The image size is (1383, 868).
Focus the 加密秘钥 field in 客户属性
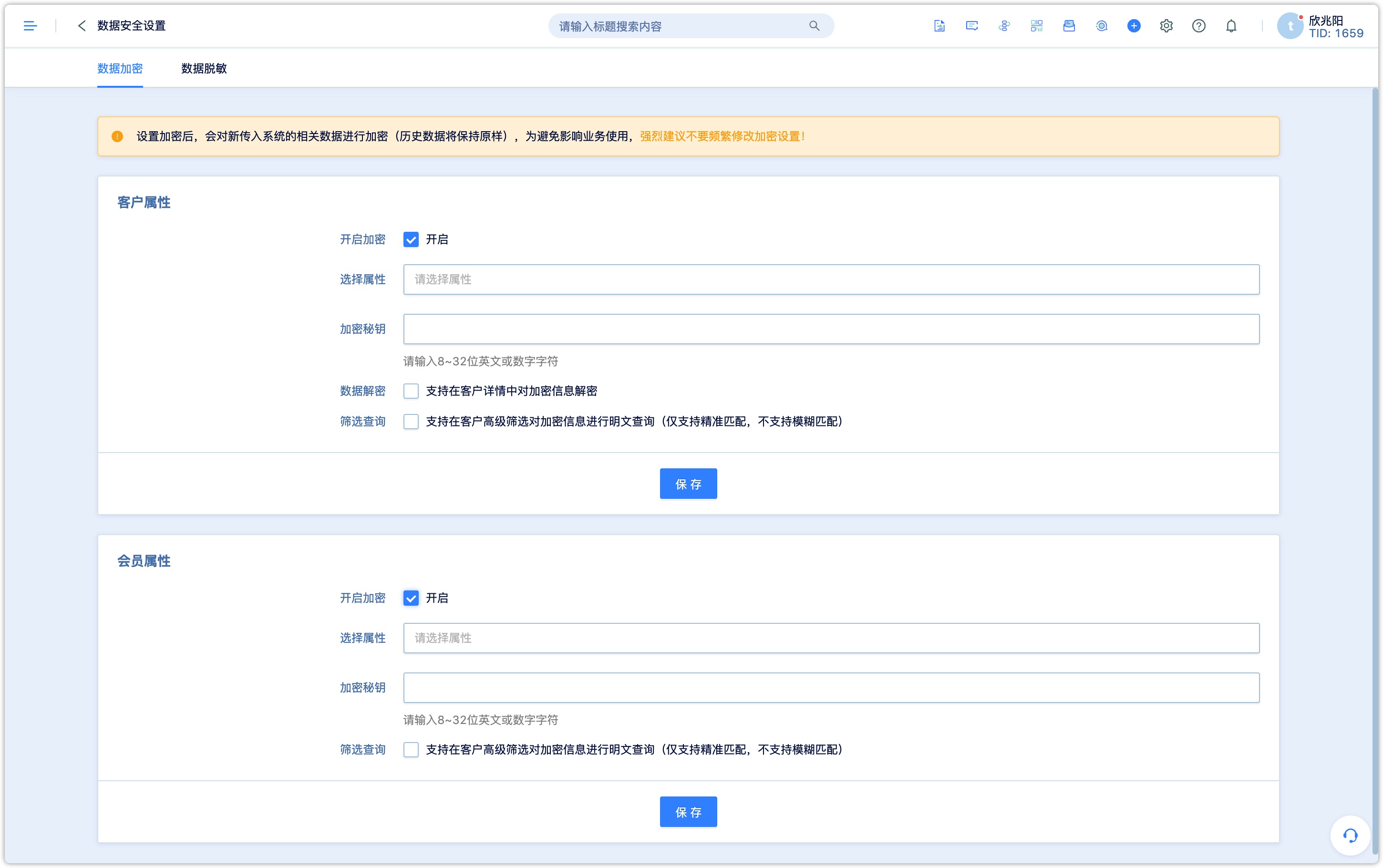[831, 329]
